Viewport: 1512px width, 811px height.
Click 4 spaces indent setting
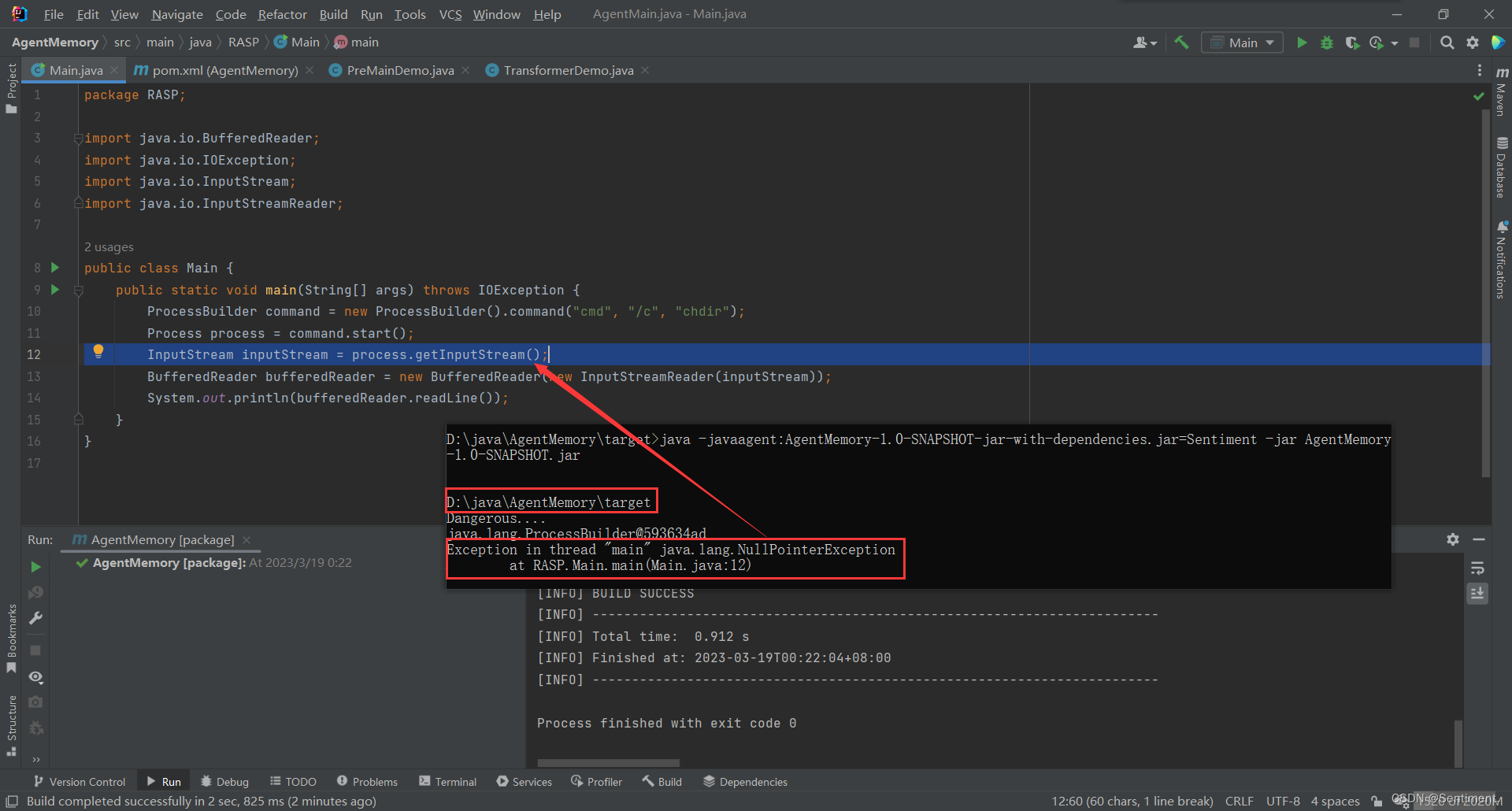point(1335,801)
